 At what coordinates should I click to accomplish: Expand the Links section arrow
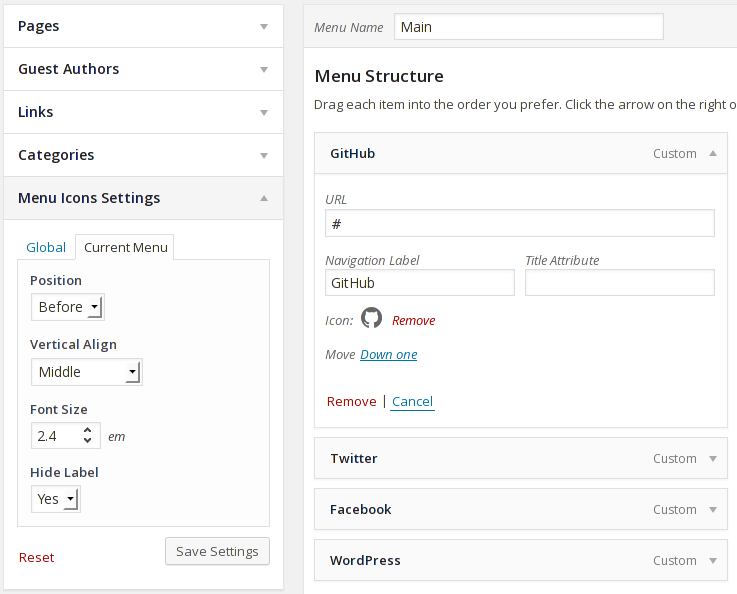point(264,112)
